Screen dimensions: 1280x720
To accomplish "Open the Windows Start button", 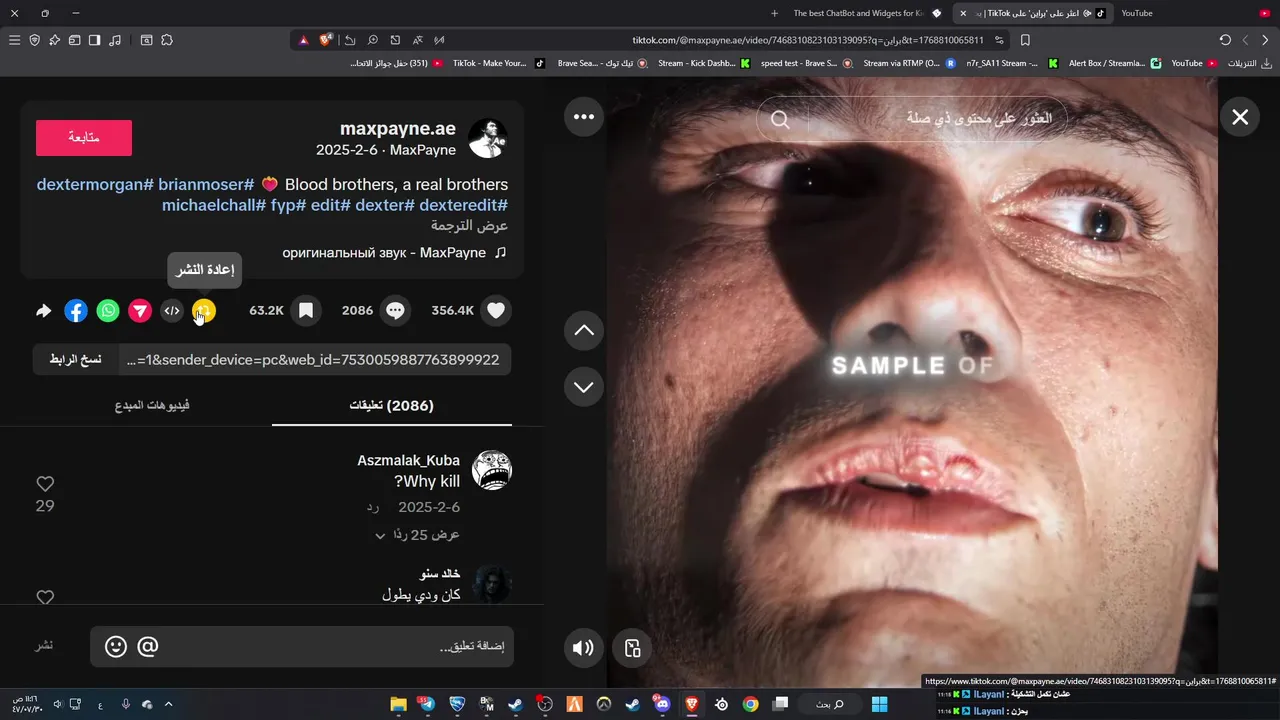I will [879, 704].
